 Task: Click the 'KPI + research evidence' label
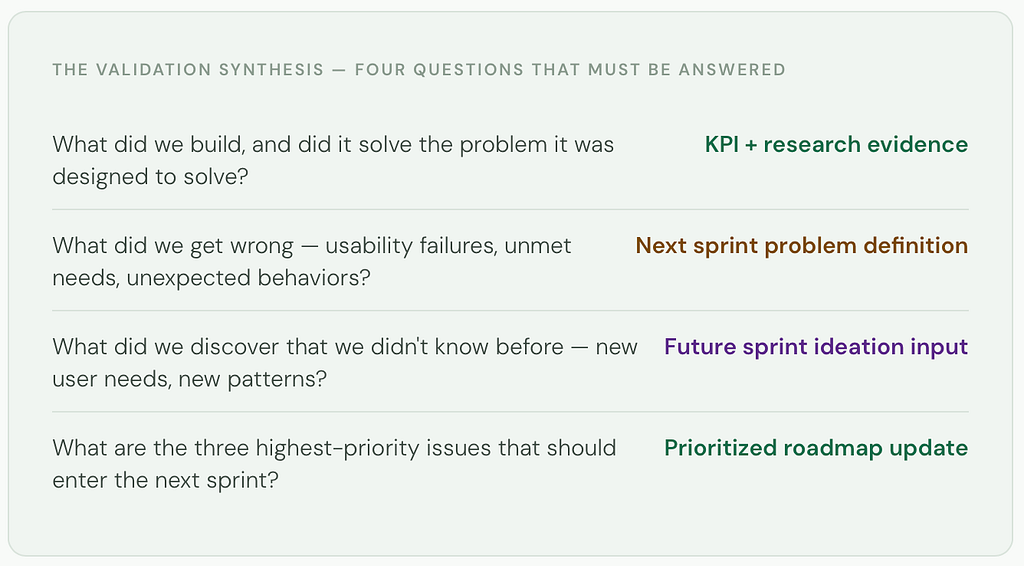click(836, 144)
